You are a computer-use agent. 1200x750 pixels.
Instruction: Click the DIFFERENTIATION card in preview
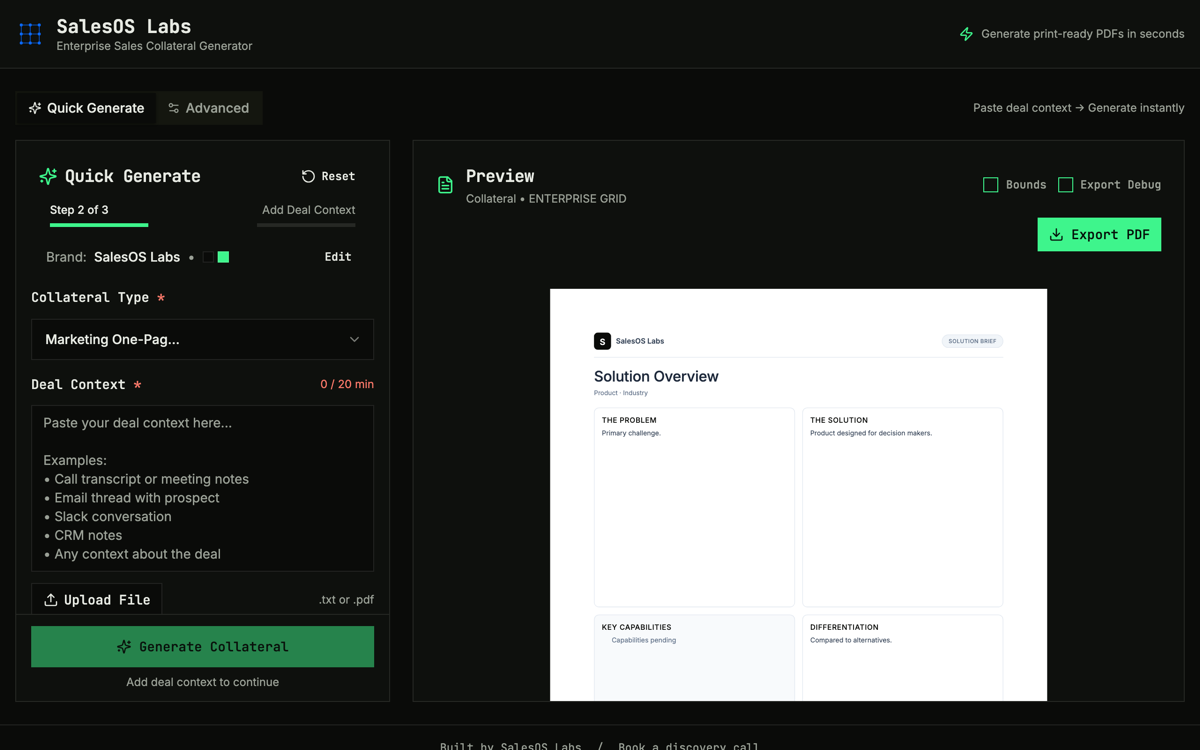click(x=902, y=658)
